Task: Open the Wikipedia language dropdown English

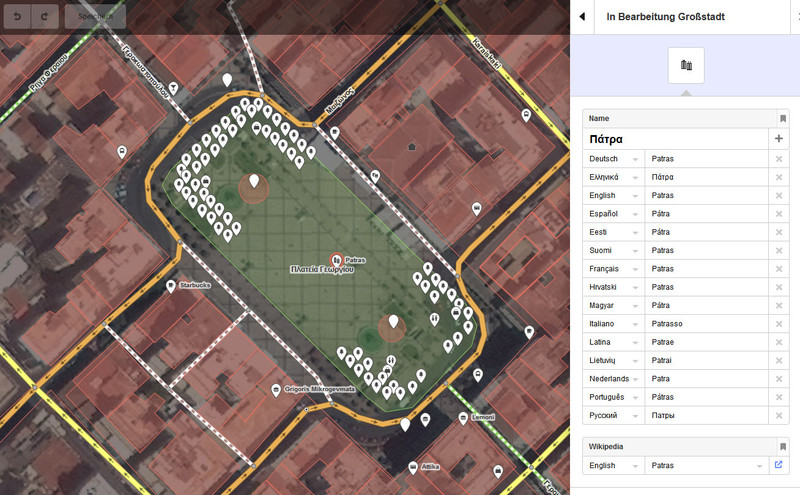Action: 634,466
